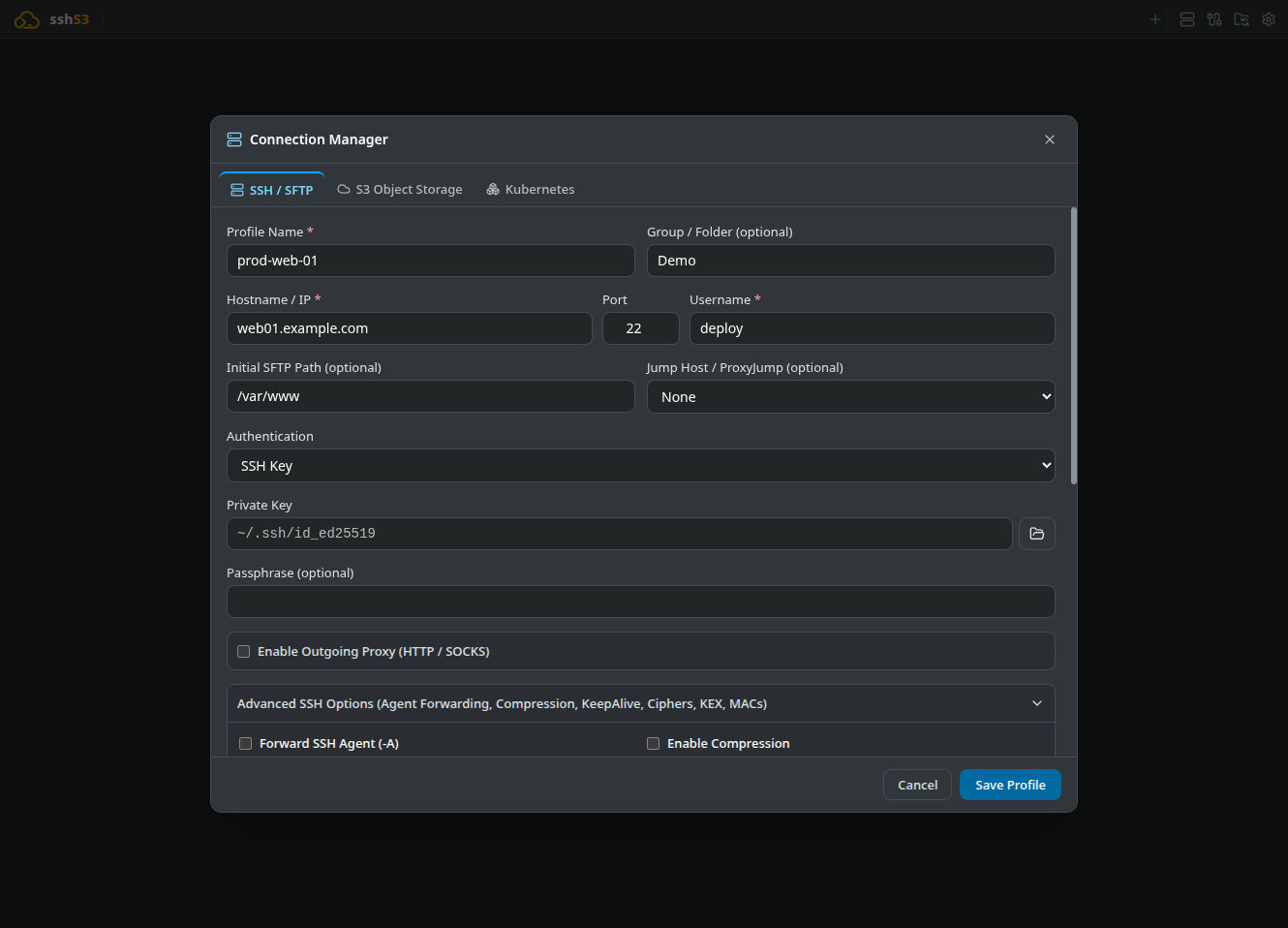
Task: Check the Forward SSH Agent (-A) box
Action: coord(246,744)
